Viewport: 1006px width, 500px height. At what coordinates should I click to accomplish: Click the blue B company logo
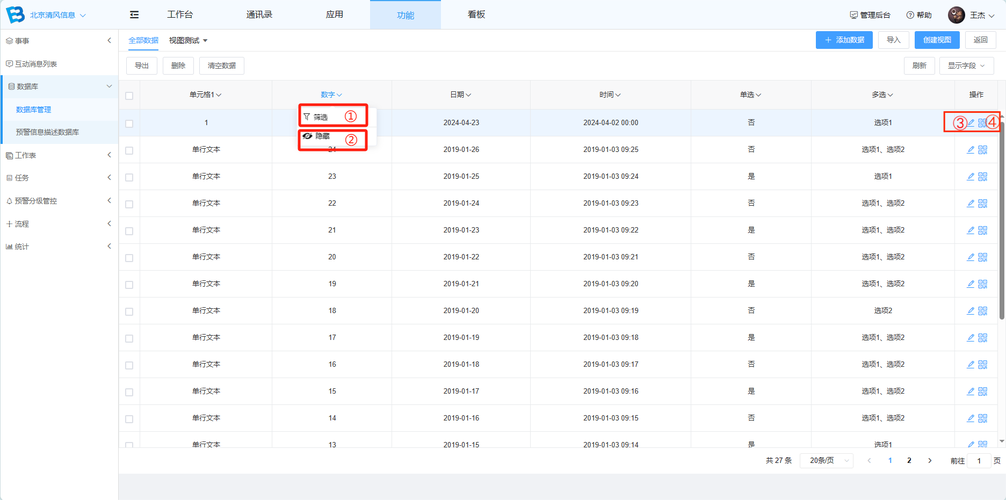(15, 14)
